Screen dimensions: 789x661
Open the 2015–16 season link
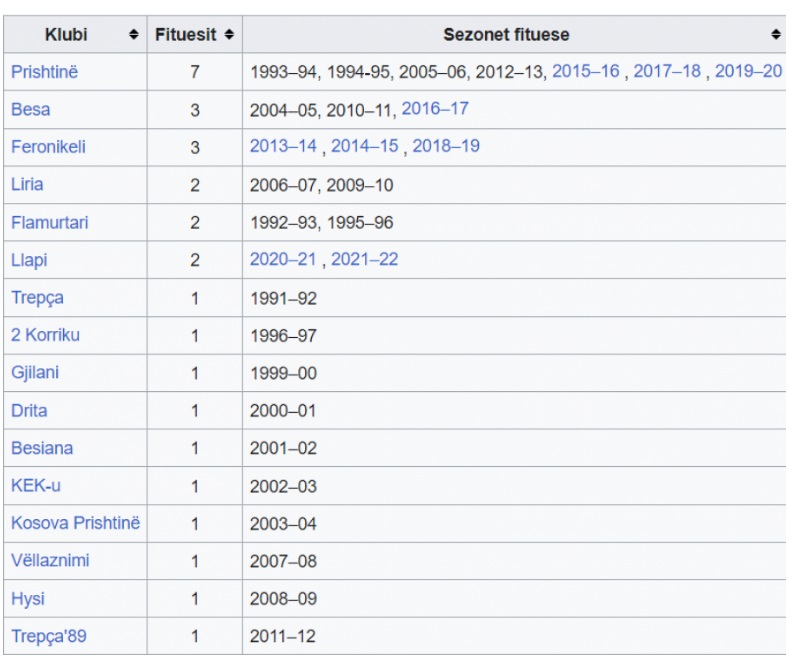(586, 71)
